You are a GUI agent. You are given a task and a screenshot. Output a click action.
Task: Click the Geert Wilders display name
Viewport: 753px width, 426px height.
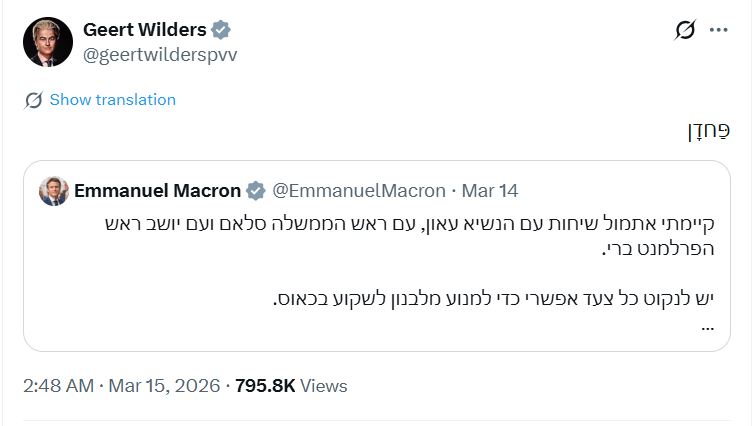(x=145, y=30)
